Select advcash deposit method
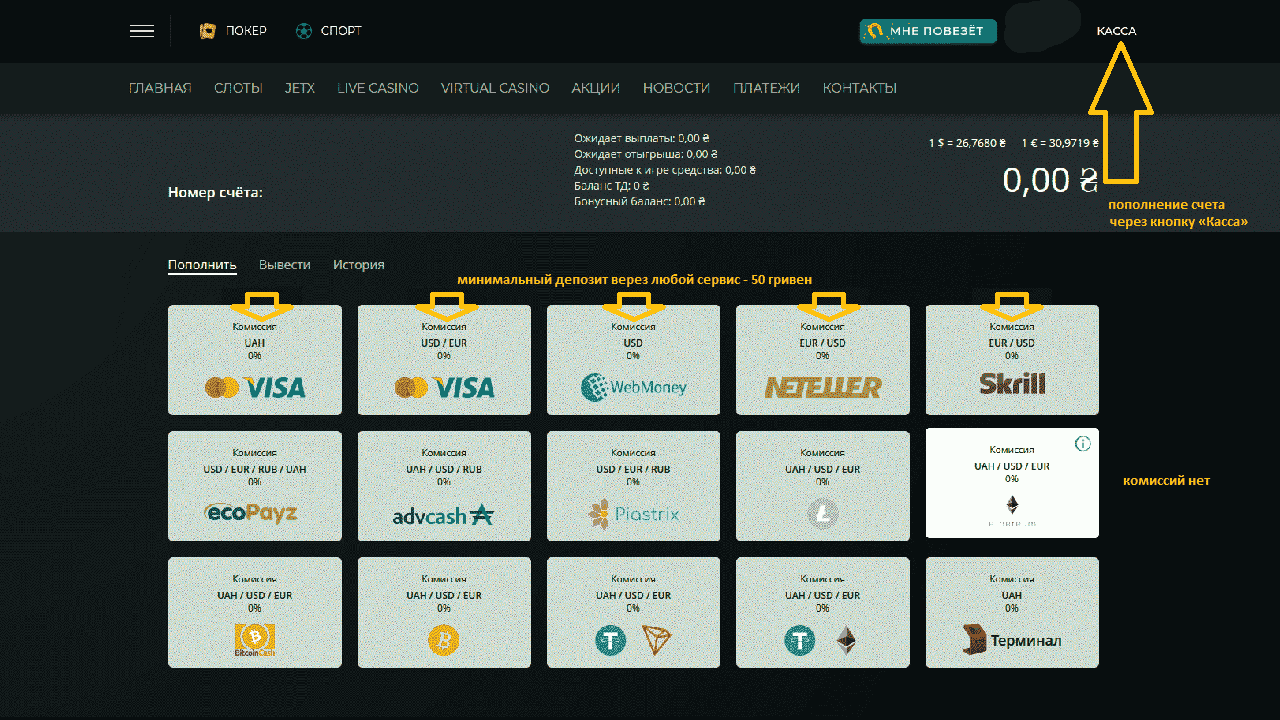 pos(444,486)
